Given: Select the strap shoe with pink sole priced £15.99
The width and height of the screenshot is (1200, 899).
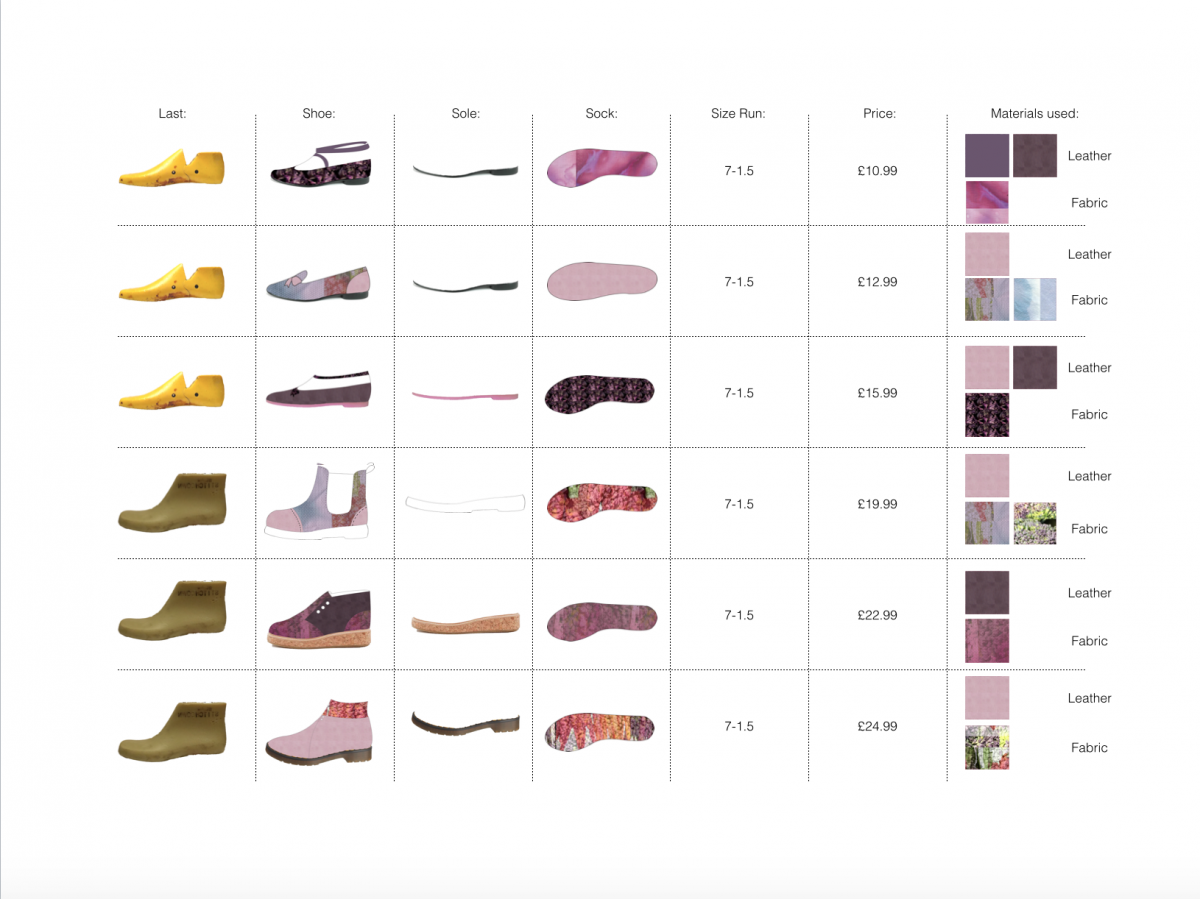Looking at the screenshot, I should (x=319, y=390).
